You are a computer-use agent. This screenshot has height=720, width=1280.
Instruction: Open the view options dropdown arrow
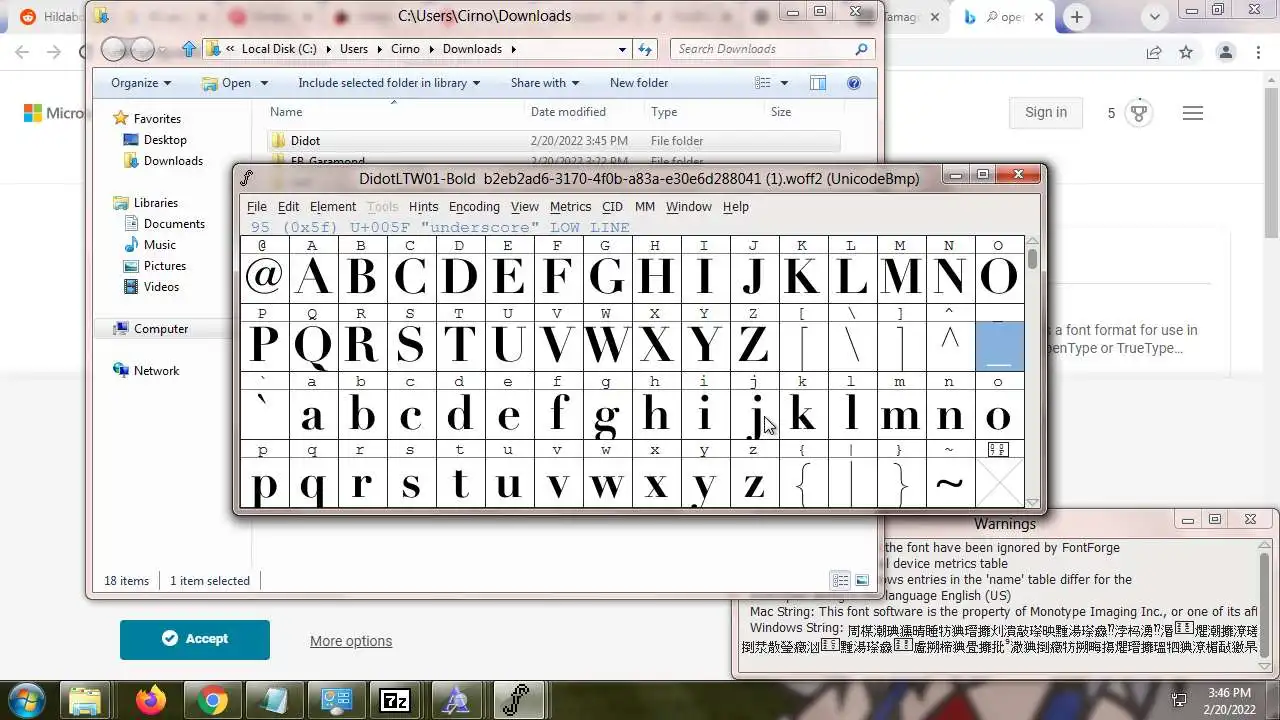tap(784, 83)
